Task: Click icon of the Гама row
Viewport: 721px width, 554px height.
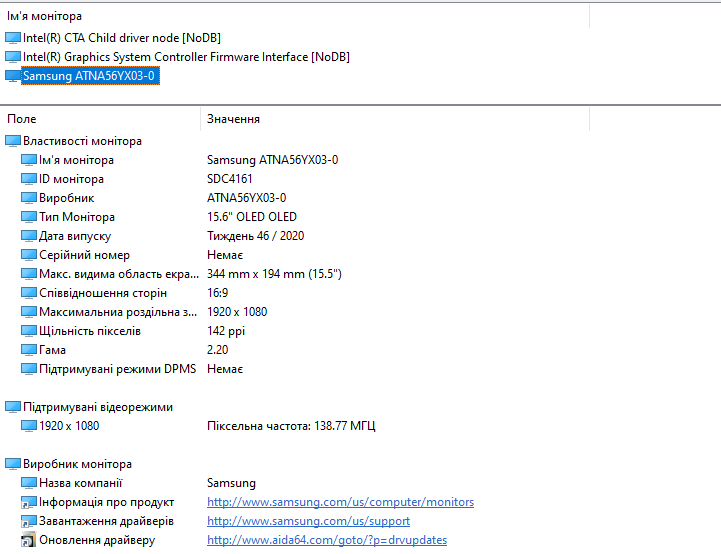Action: click(x=29, y=350)
